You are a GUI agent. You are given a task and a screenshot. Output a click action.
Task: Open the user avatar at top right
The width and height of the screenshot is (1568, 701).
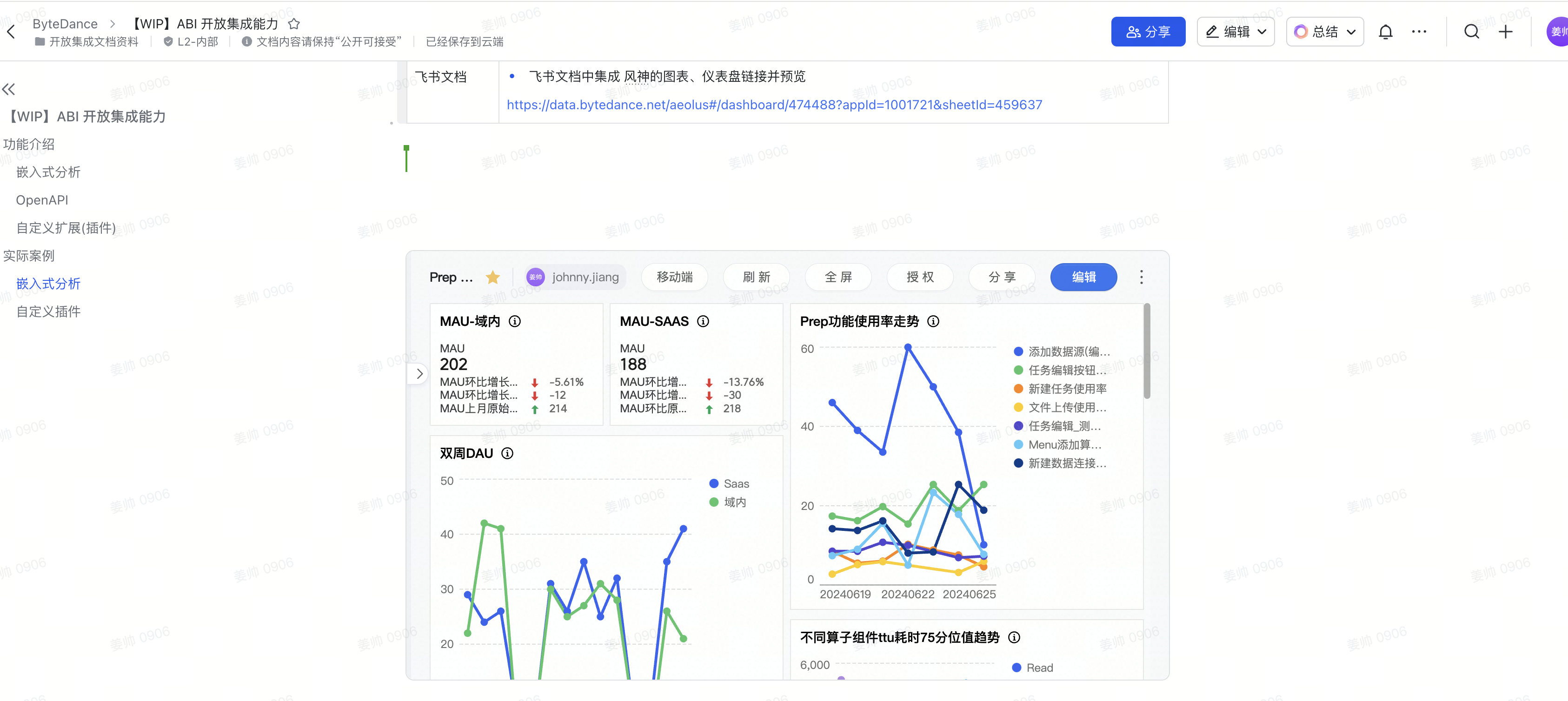pos(1558,32)
